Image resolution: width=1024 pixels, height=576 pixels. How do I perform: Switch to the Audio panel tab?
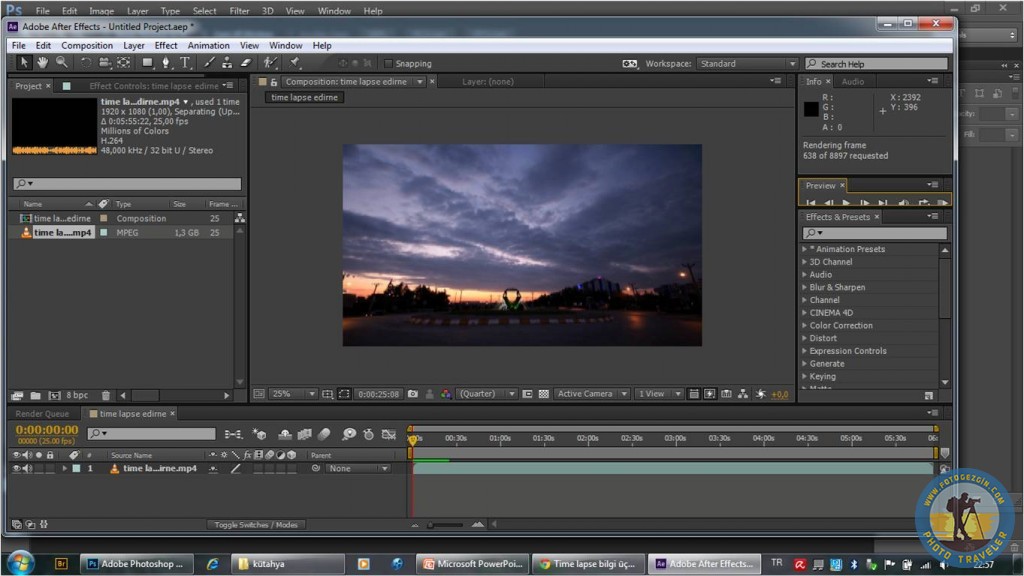pyautogui.click(x=852, y=82)
